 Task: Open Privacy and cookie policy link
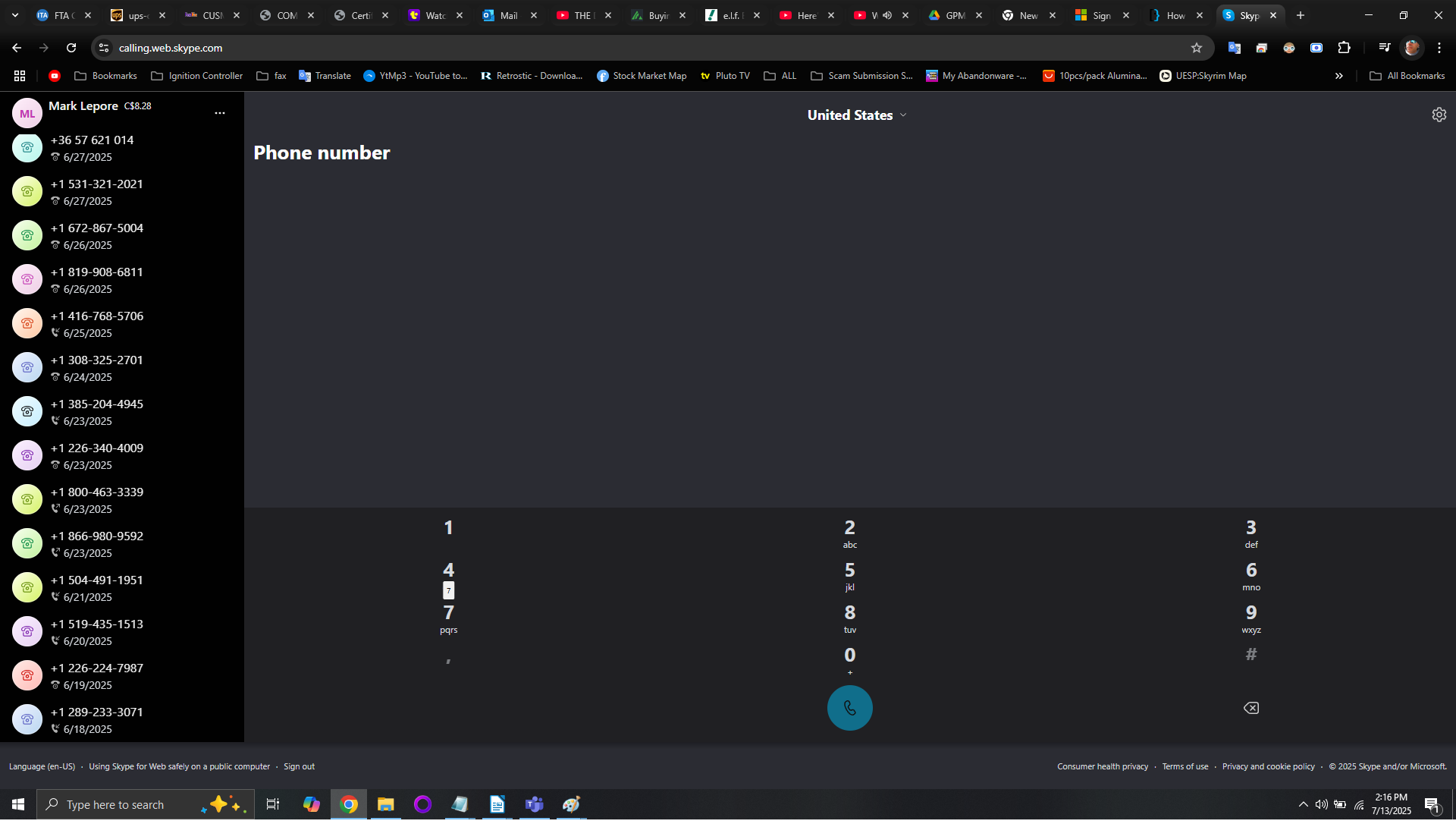1268,766
